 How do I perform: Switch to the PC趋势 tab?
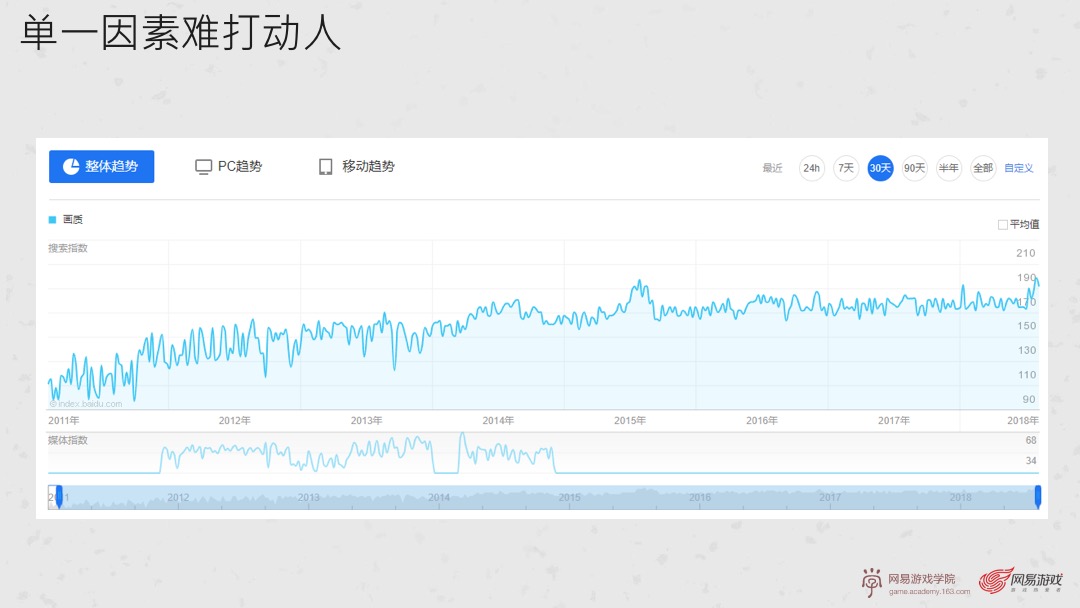coord(230,166)
